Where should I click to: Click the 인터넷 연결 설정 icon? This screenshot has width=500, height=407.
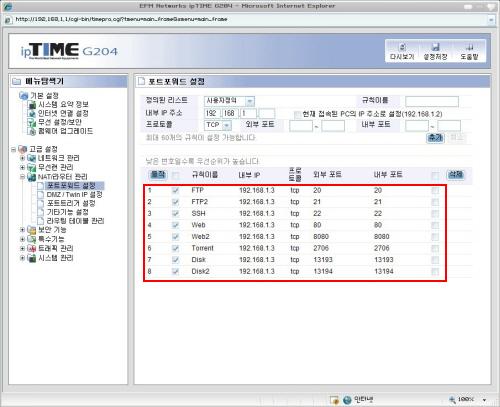click(x=31, y=113)
